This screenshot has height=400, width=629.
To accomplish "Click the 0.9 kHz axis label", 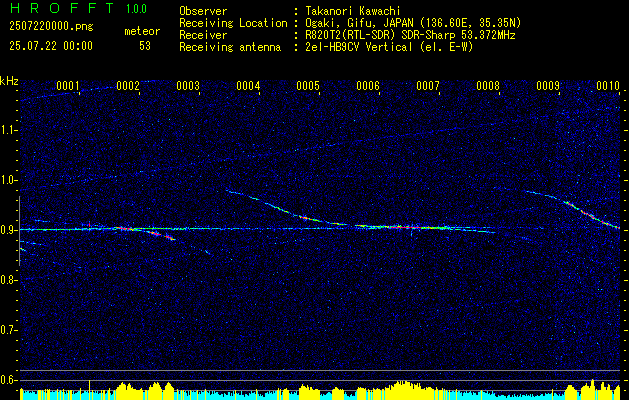I will 9,230.
